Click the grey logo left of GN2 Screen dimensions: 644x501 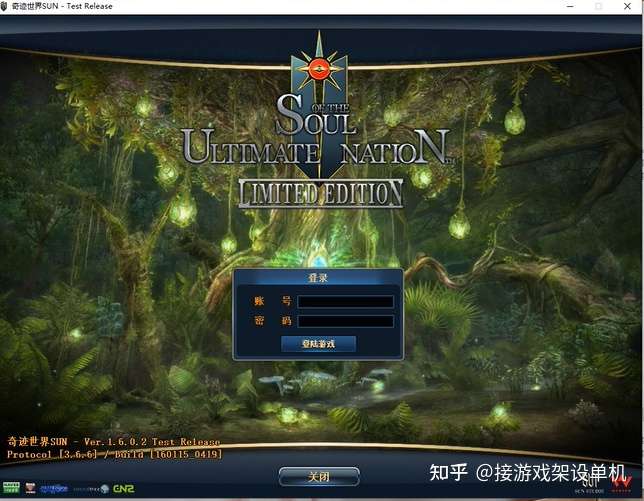pos(91,489)
